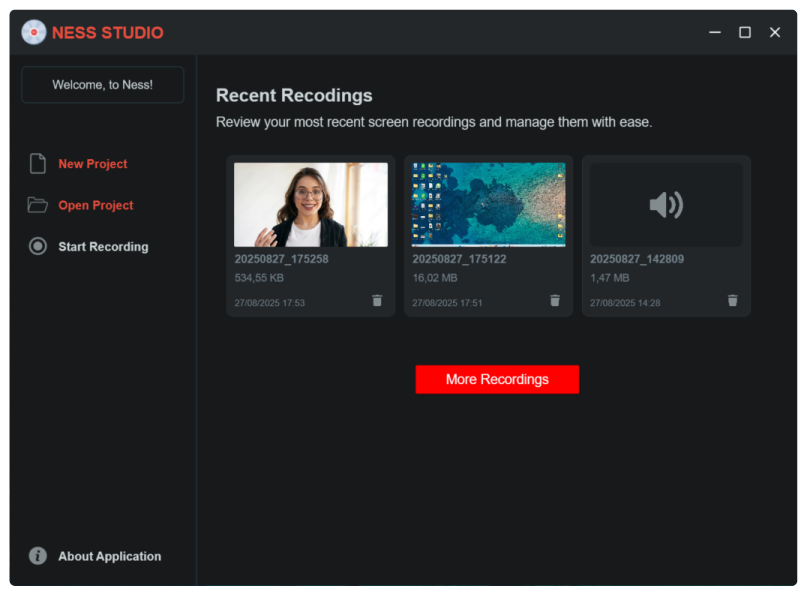Screen dimensions: 809x595
Task: Open the webcam recording thumbnail
Action: pyautogui.click(x=310, y=203)
